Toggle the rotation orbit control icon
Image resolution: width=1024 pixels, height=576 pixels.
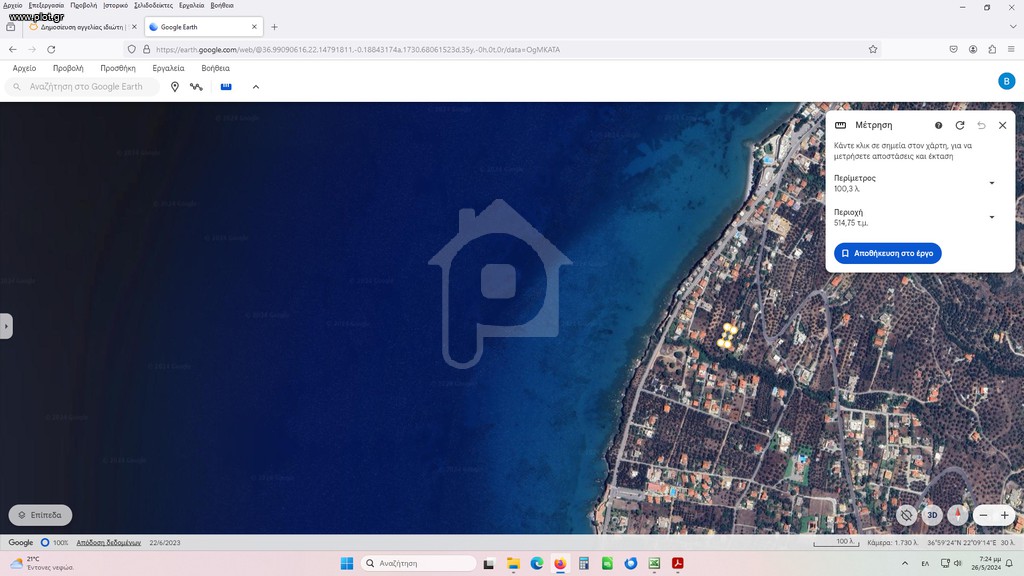(x=906, y=515)
